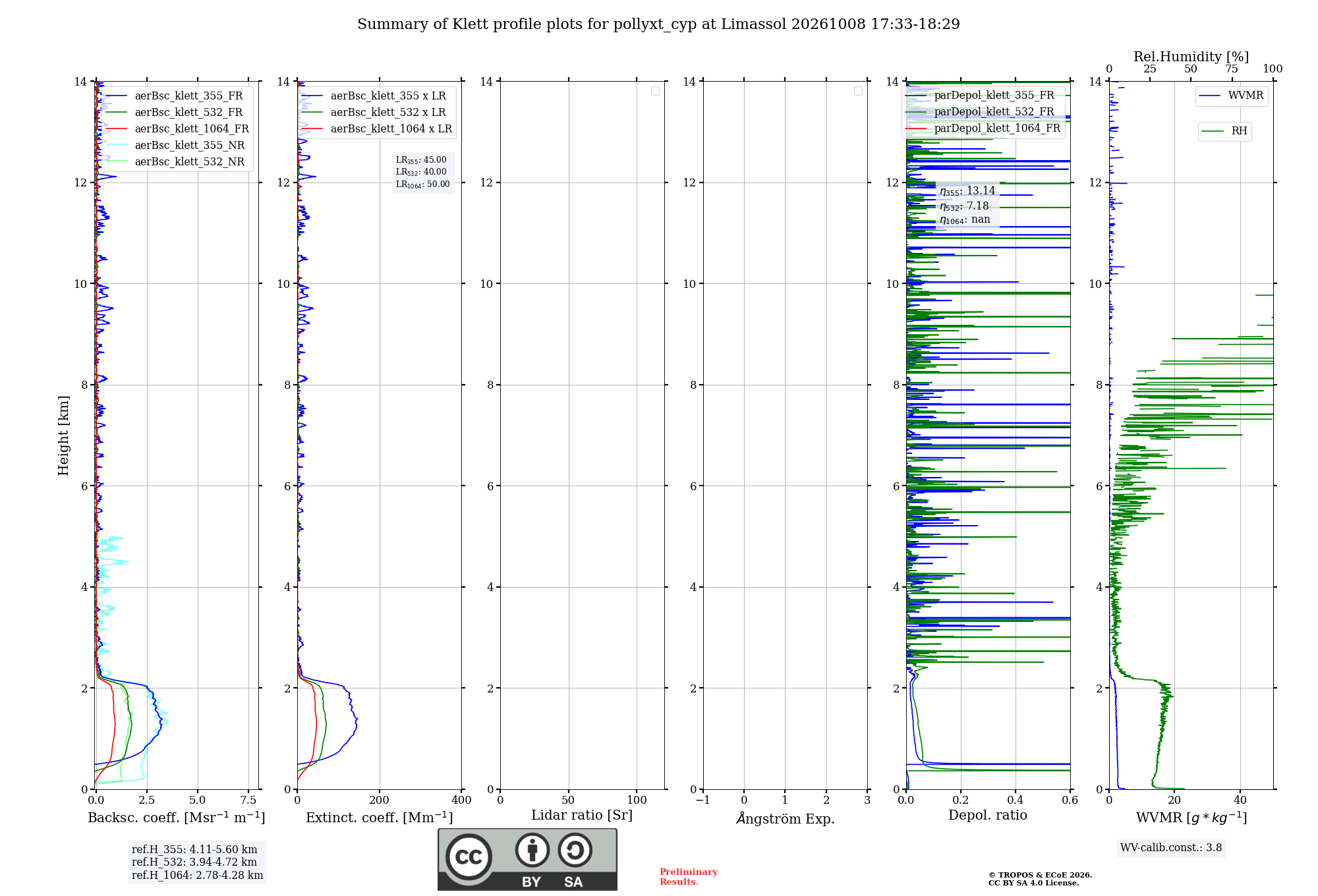Click the ref.H_1064: 2.78-4.28 km text
The image size is (1318, 896).
[198, 876]
